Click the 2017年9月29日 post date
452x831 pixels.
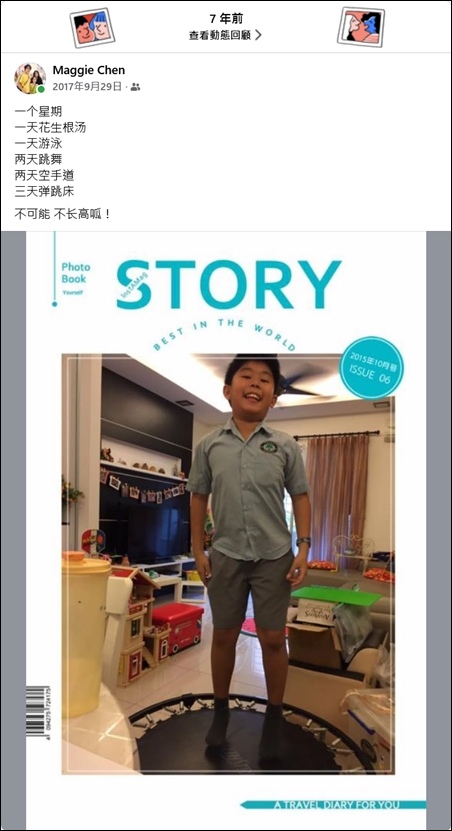coord(87,86)
